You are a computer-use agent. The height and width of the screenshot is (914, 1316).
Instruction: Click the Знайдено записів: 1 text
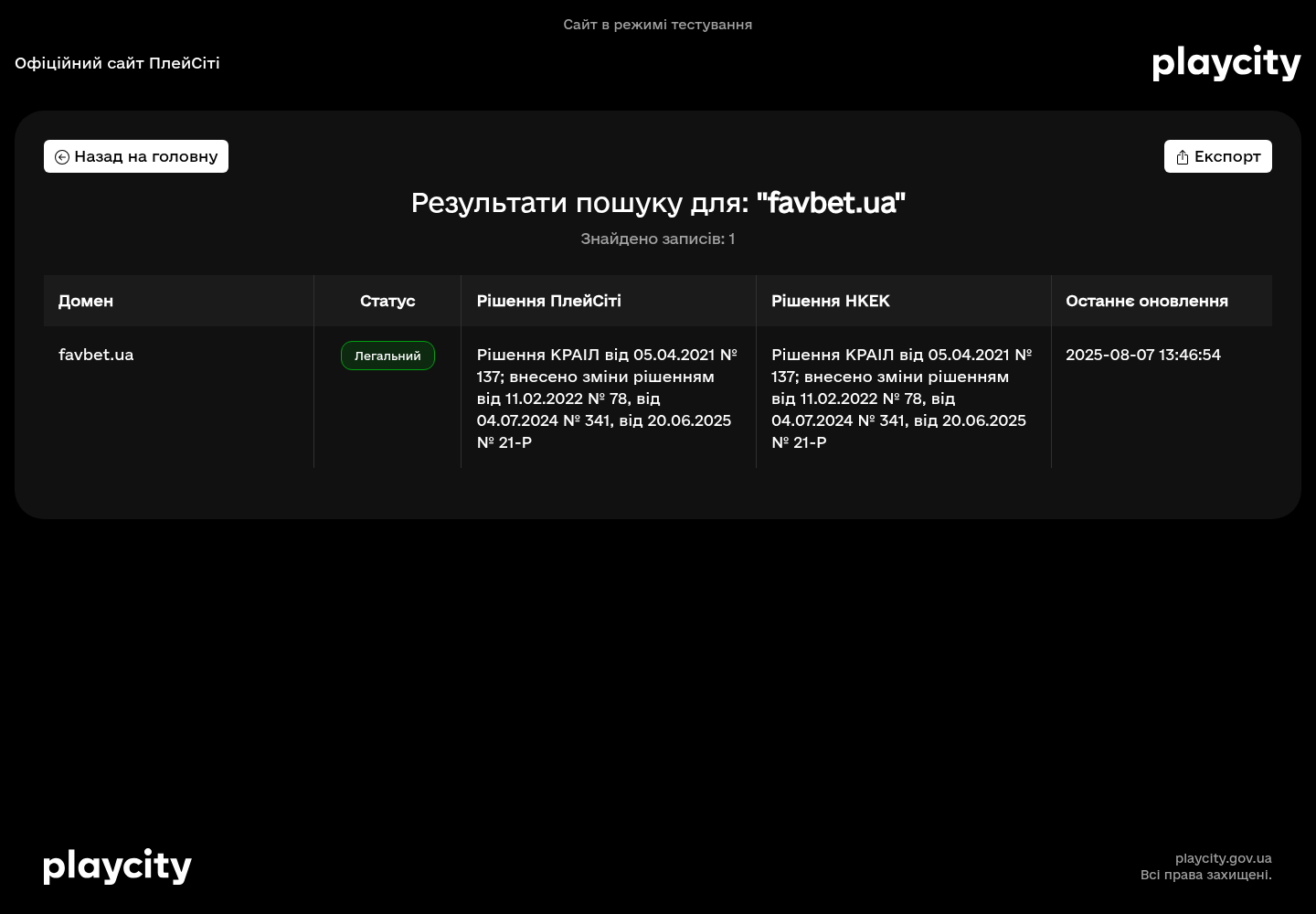tap(658, 239)
